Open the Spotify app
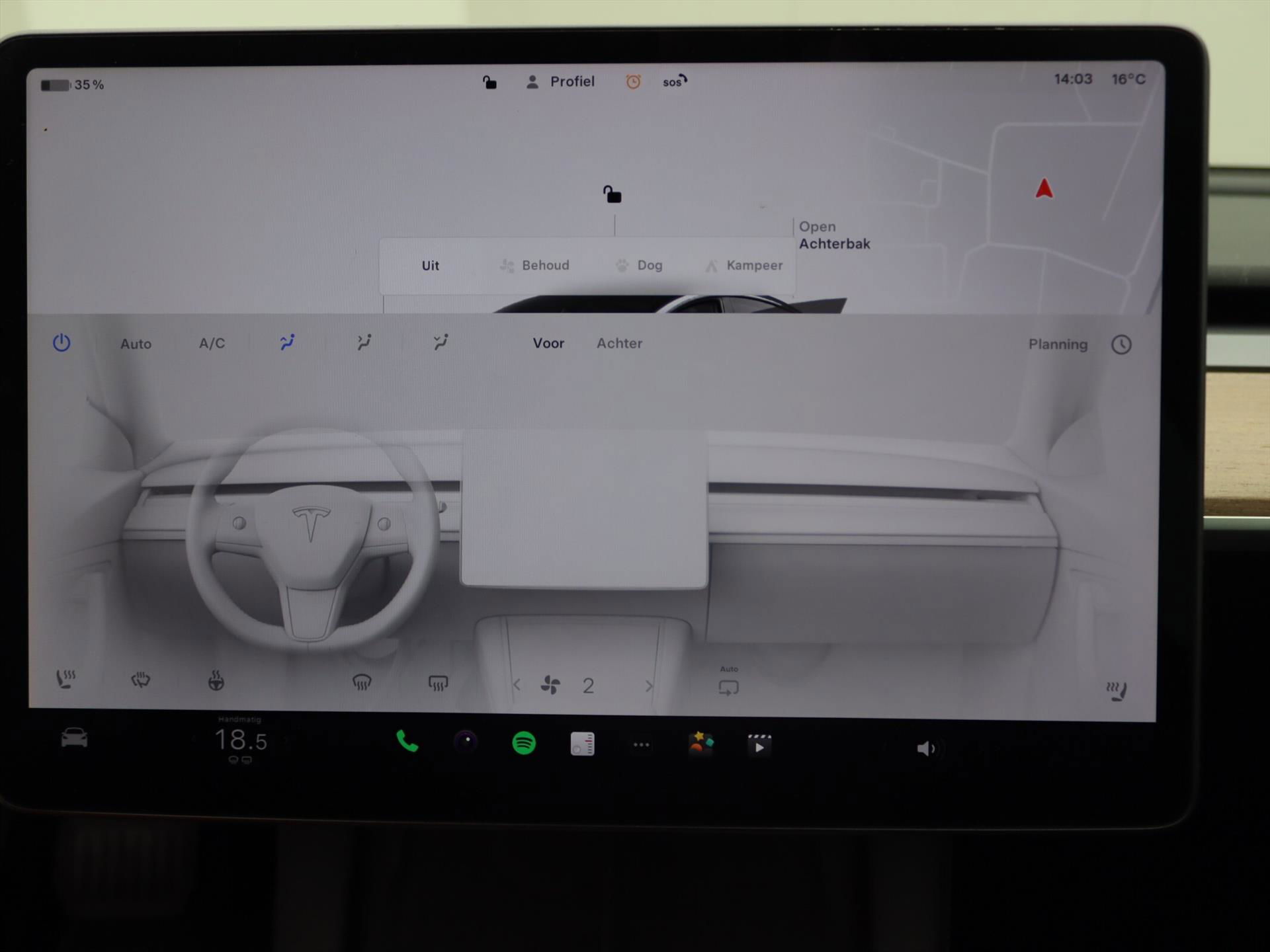1270x952 pixels. pyautogui.click(x=524, y=743)
